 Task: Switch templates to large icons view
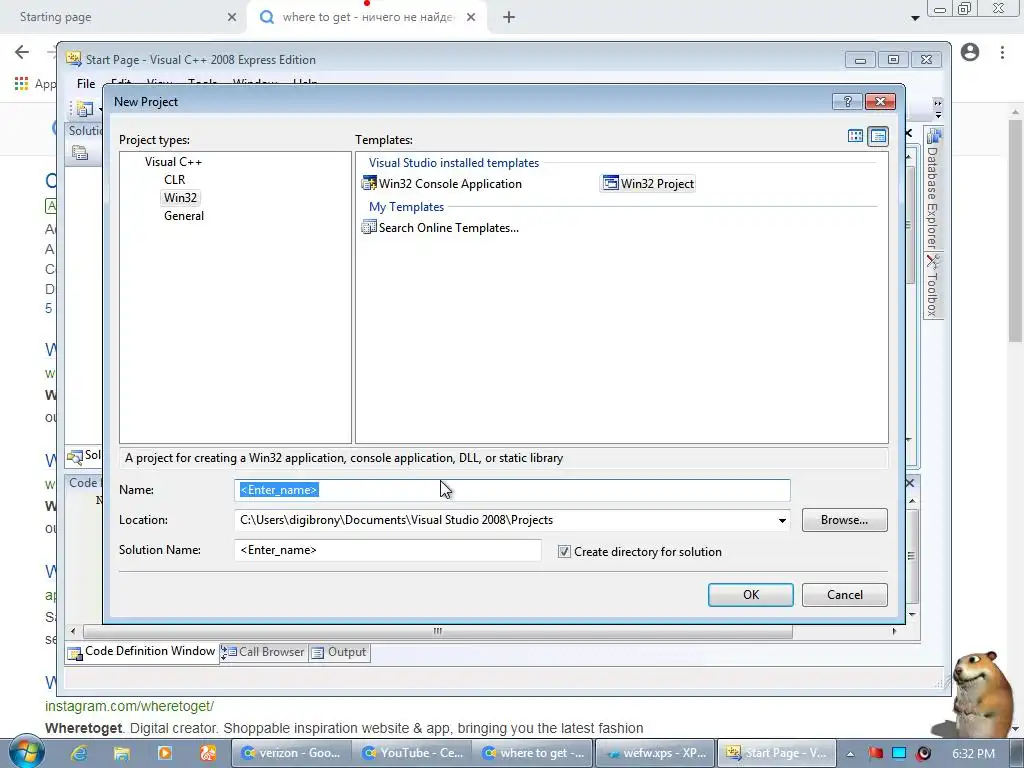click(855, 136)
